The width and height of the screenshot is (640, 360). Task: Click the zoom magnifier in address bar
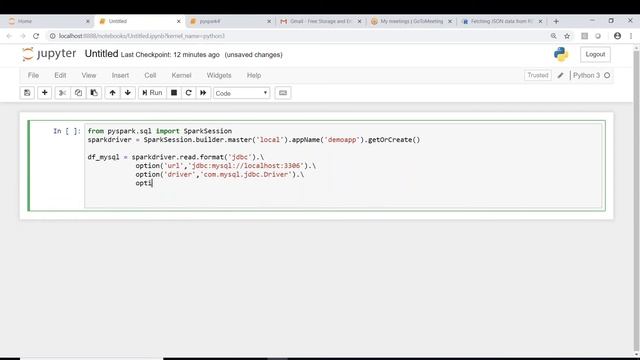pyautogui.click(x=553, y=36)
